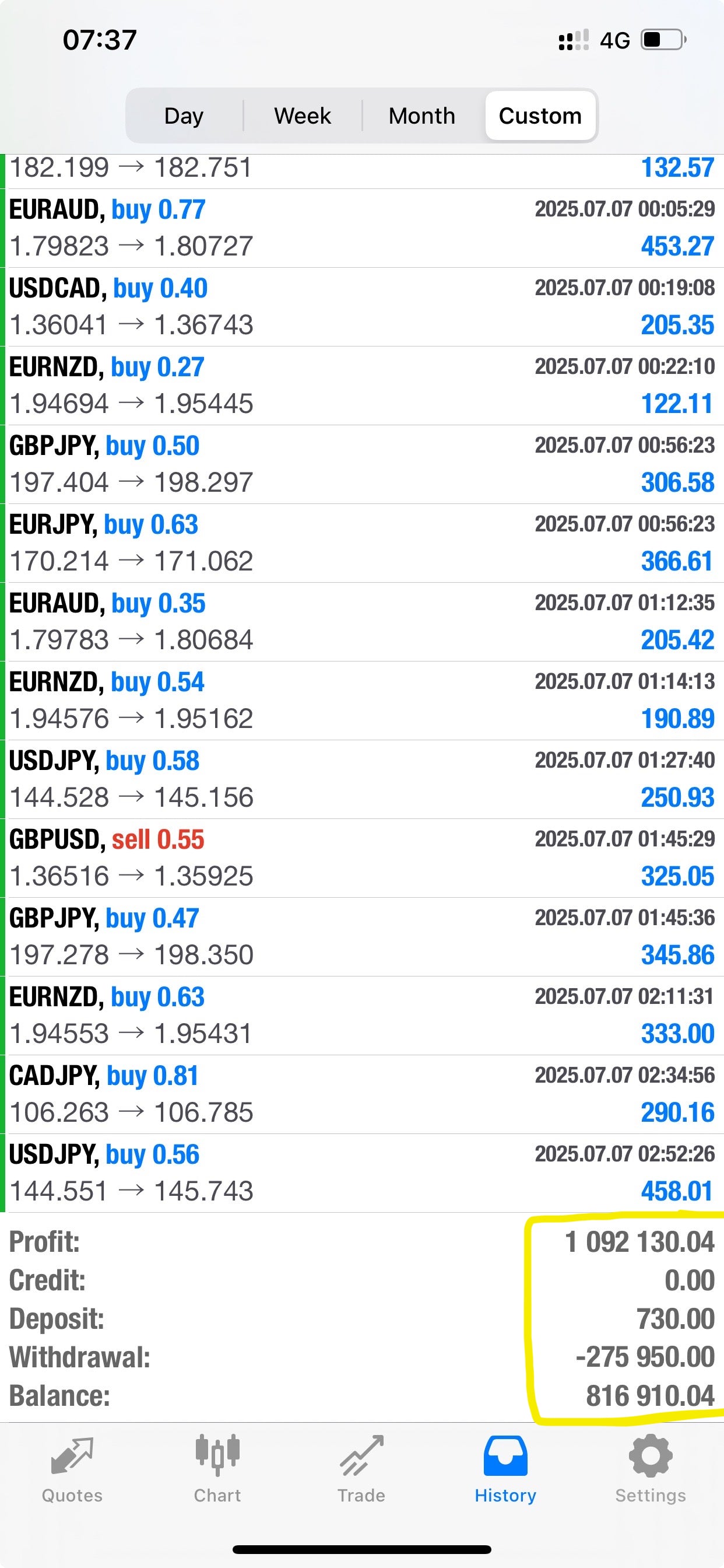
Task: Open the Chart candlestick icon
Action: pos(217,1456)
